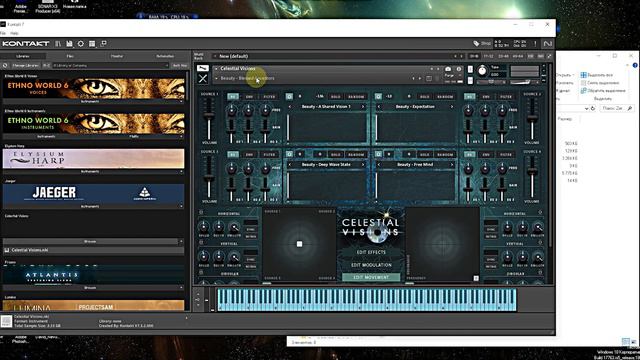
Task: Open Celestial Visions instrument name dropdown arrow
Action: click(216, 69)
